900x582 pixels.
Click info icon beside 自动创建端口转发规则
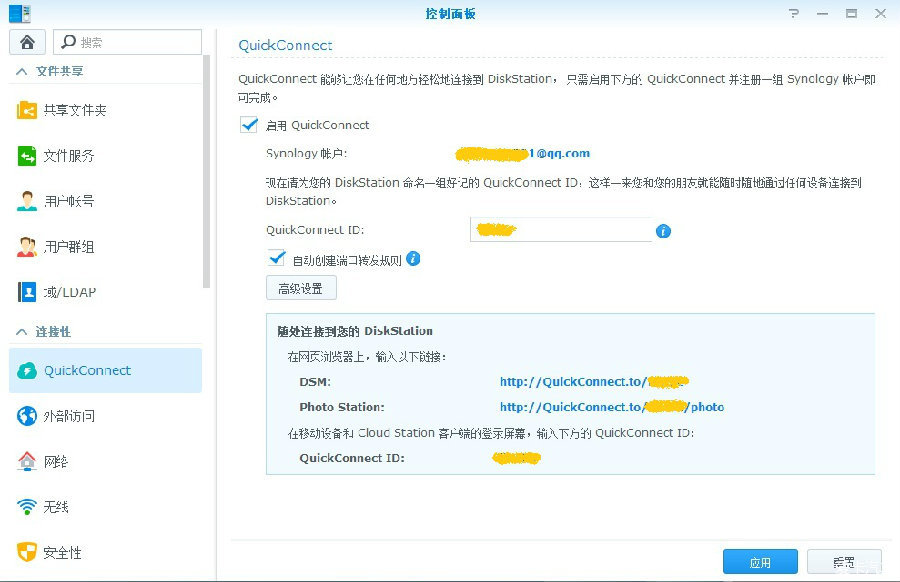pyautogui.click(x=413, y=259)
